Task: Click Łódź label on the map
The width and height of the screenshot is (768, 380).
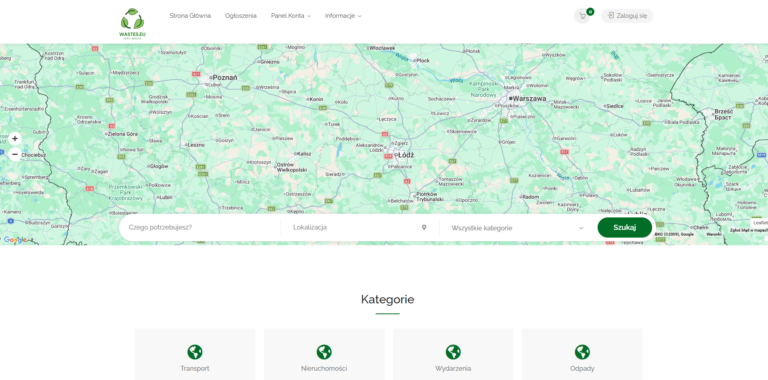Action: [x=406, y=155]
